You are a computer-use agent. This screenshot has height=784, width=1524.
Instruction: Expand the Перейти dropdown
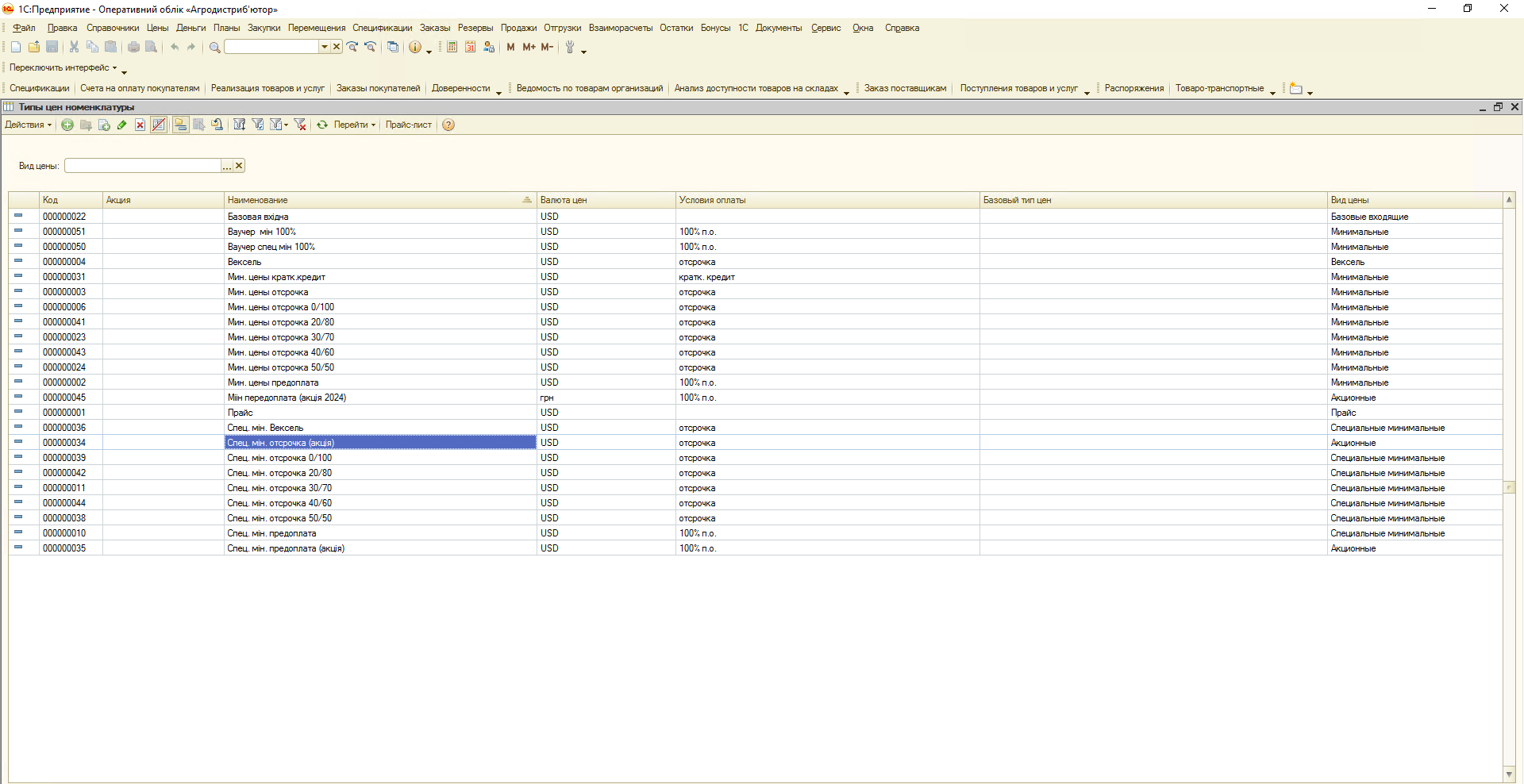[x=354, y=125]
